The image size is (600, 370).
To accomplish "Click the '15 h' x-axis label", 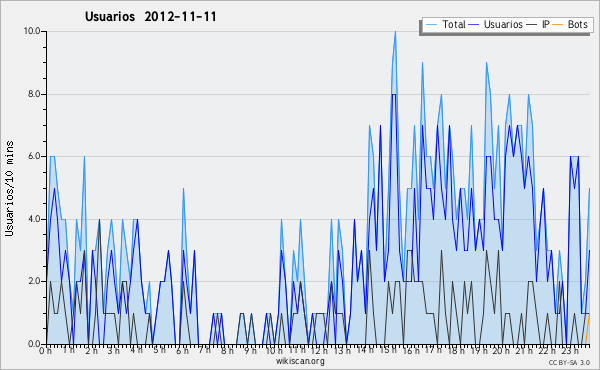I will point(388,350).
